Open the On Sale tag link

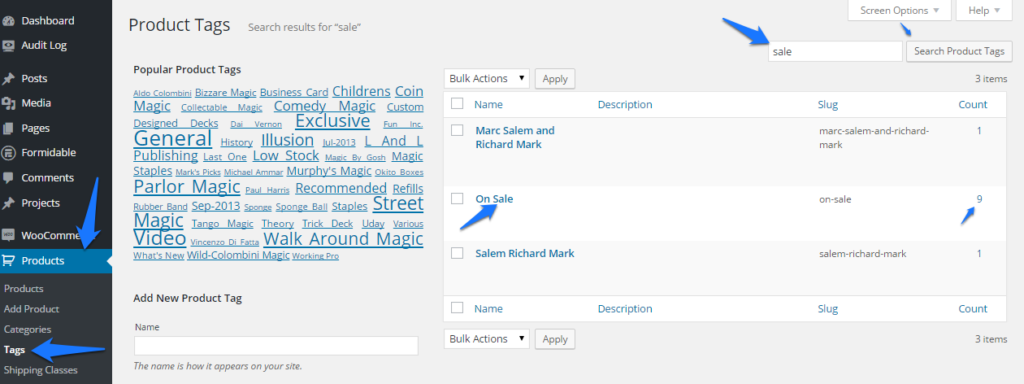pos(494,199)
